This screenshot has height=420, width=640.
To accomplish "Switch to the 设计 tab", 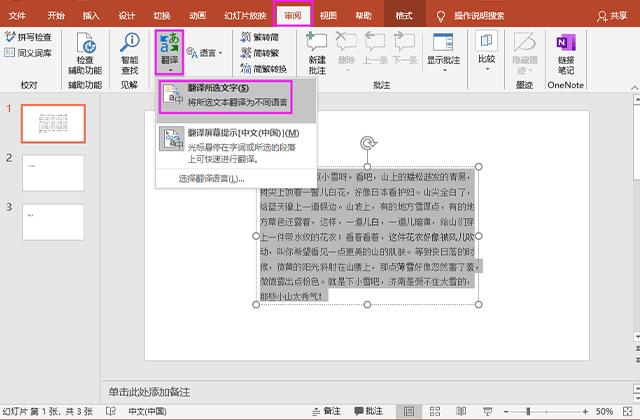I will [x=126, y=16].
